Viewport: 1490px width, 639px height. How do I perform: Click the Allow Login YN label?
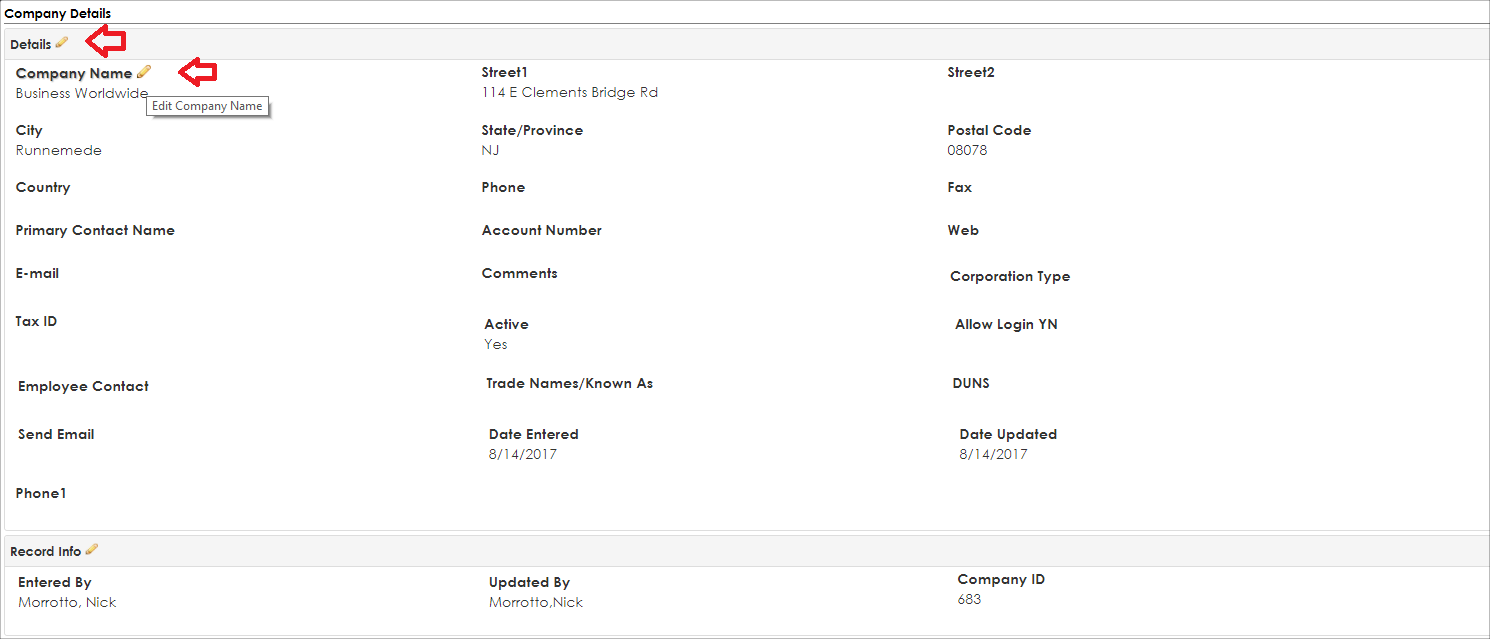(x=1006, y=324)
